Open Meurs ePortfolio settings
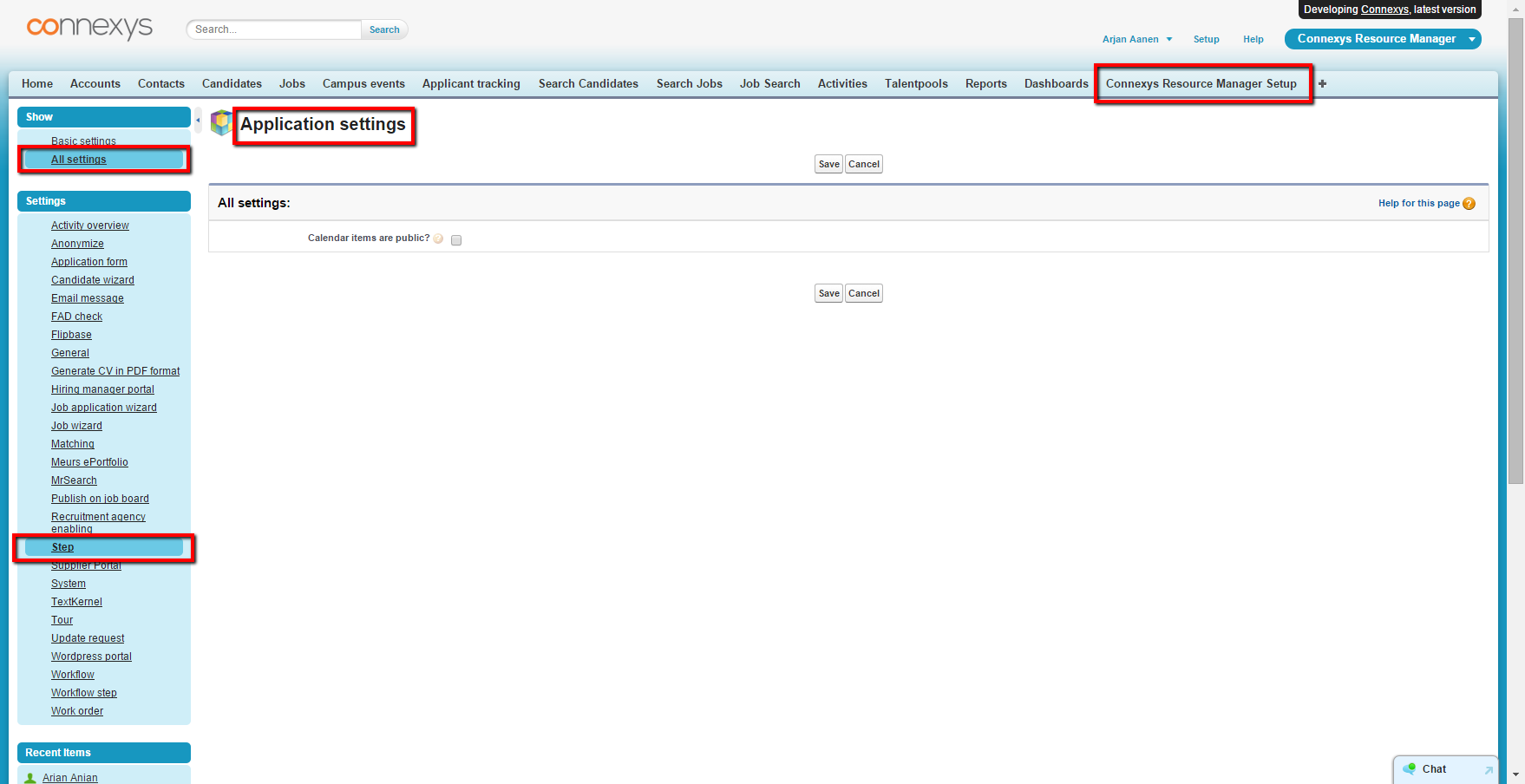This screenshot has width=1525, height=784. pyautogui.click(x=89, y=462)
